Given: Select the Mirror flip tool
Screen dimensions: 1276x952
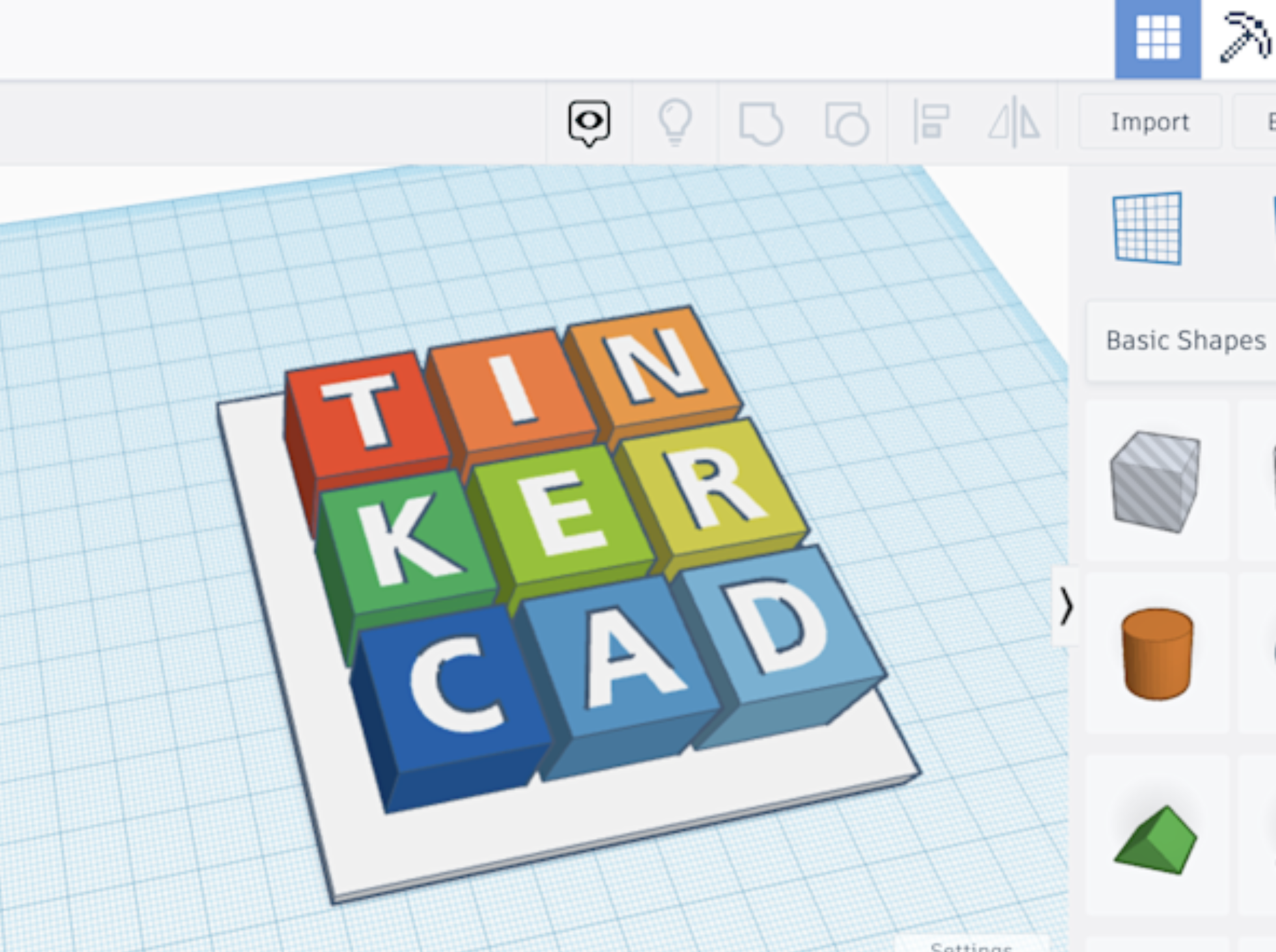Looking at the screenshot, I should [1014, 122].
